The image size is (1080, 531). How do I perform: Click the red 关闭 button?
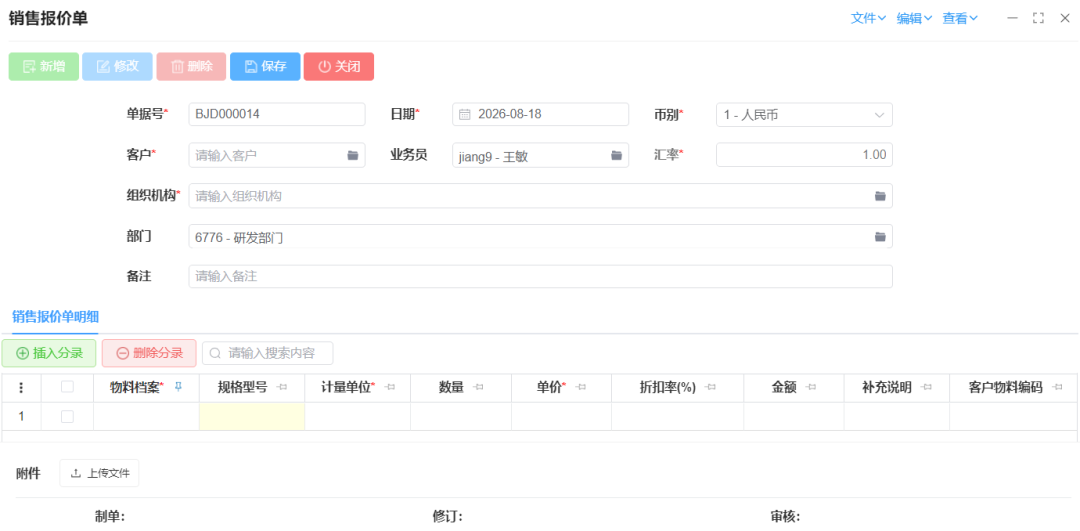338,67
